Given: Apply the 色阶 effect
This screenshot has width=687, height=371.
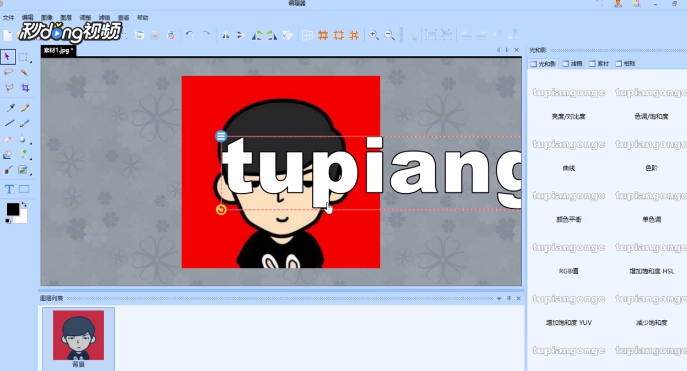Looking at the screenshot, I should click(652, 168).
